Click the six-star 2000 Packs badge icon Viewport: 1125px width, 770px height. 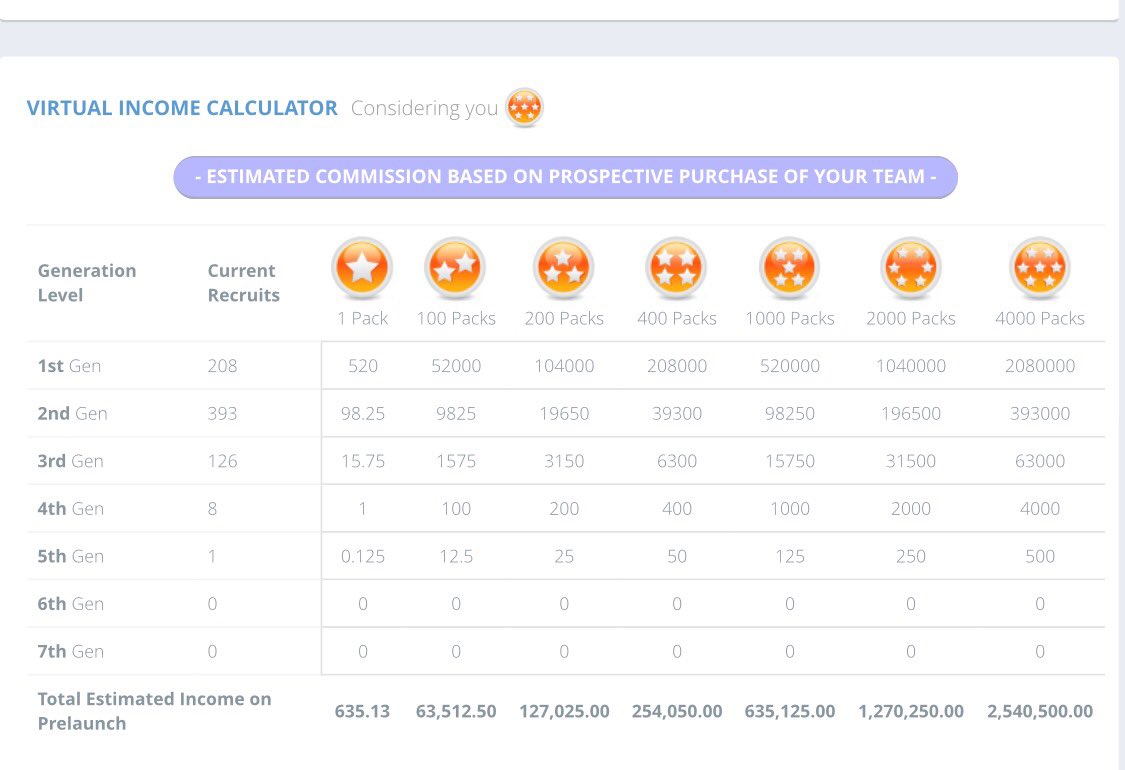click(910, 268)
